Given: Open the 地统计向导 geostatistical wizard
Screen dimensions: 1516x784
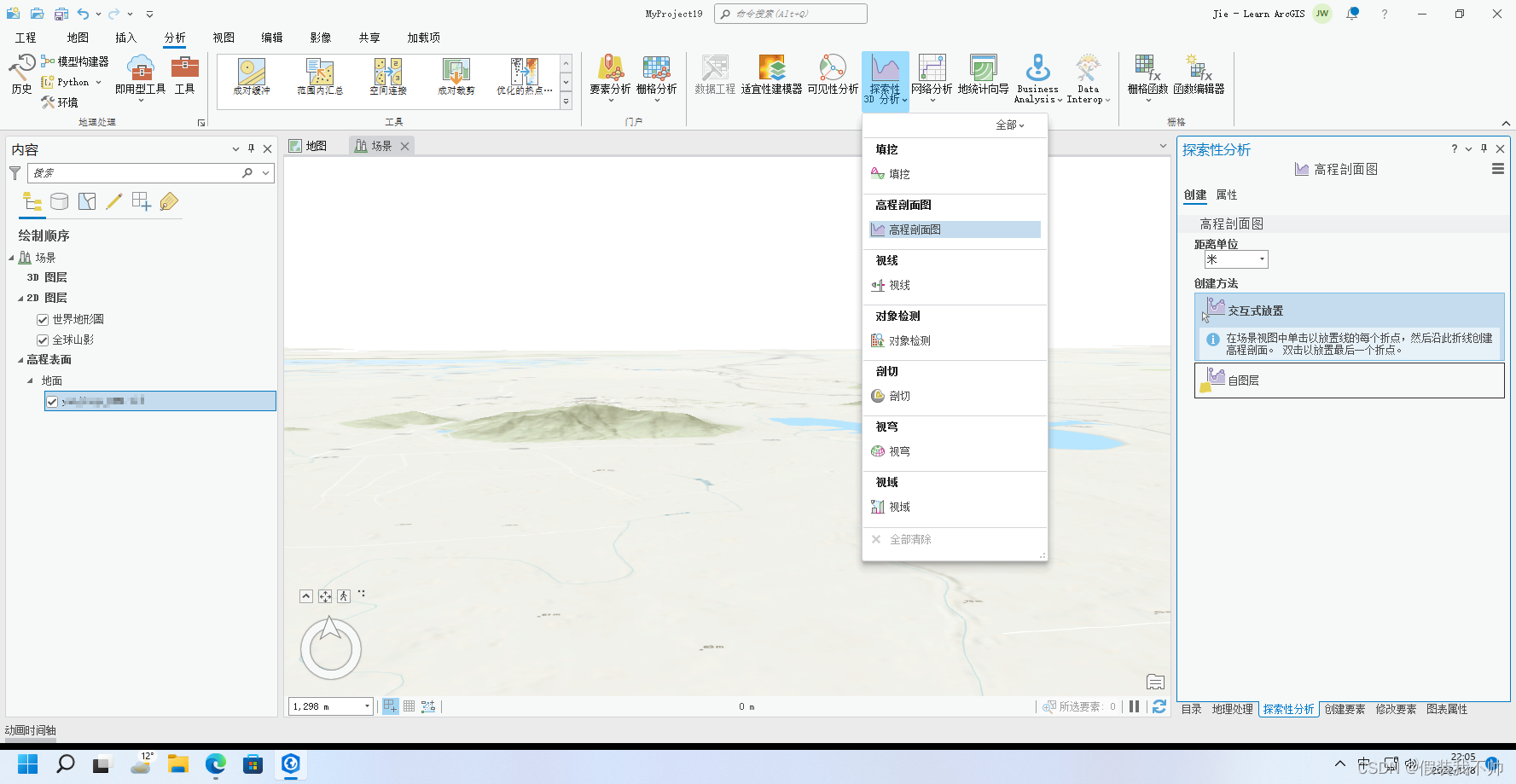Looking at the screenshot, I should [983, 77].
